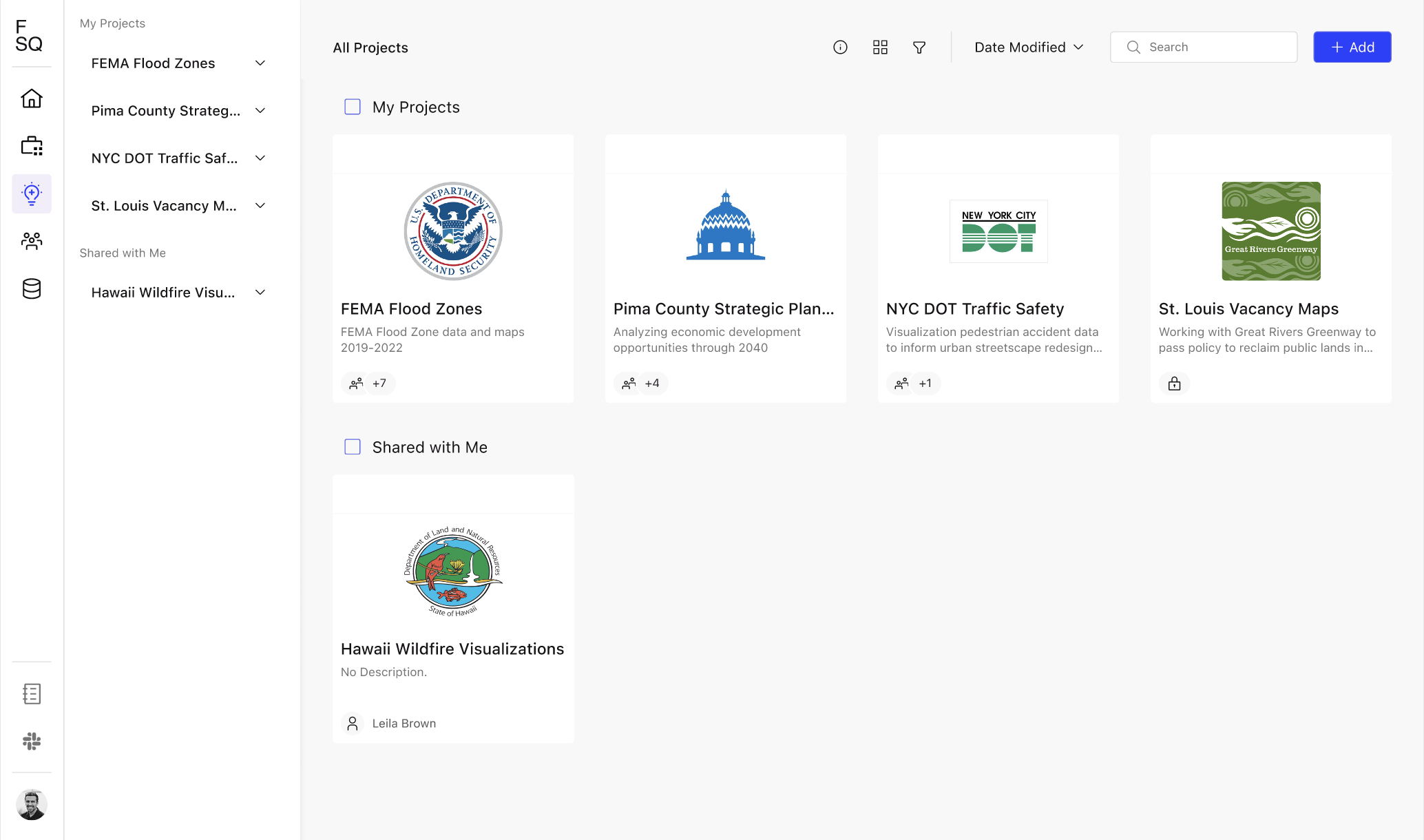This screenshot has width=1424, height=840.
Task: Click the Shared with Me sidebar label
Action: pyautogui.click(x=123, y=253)
